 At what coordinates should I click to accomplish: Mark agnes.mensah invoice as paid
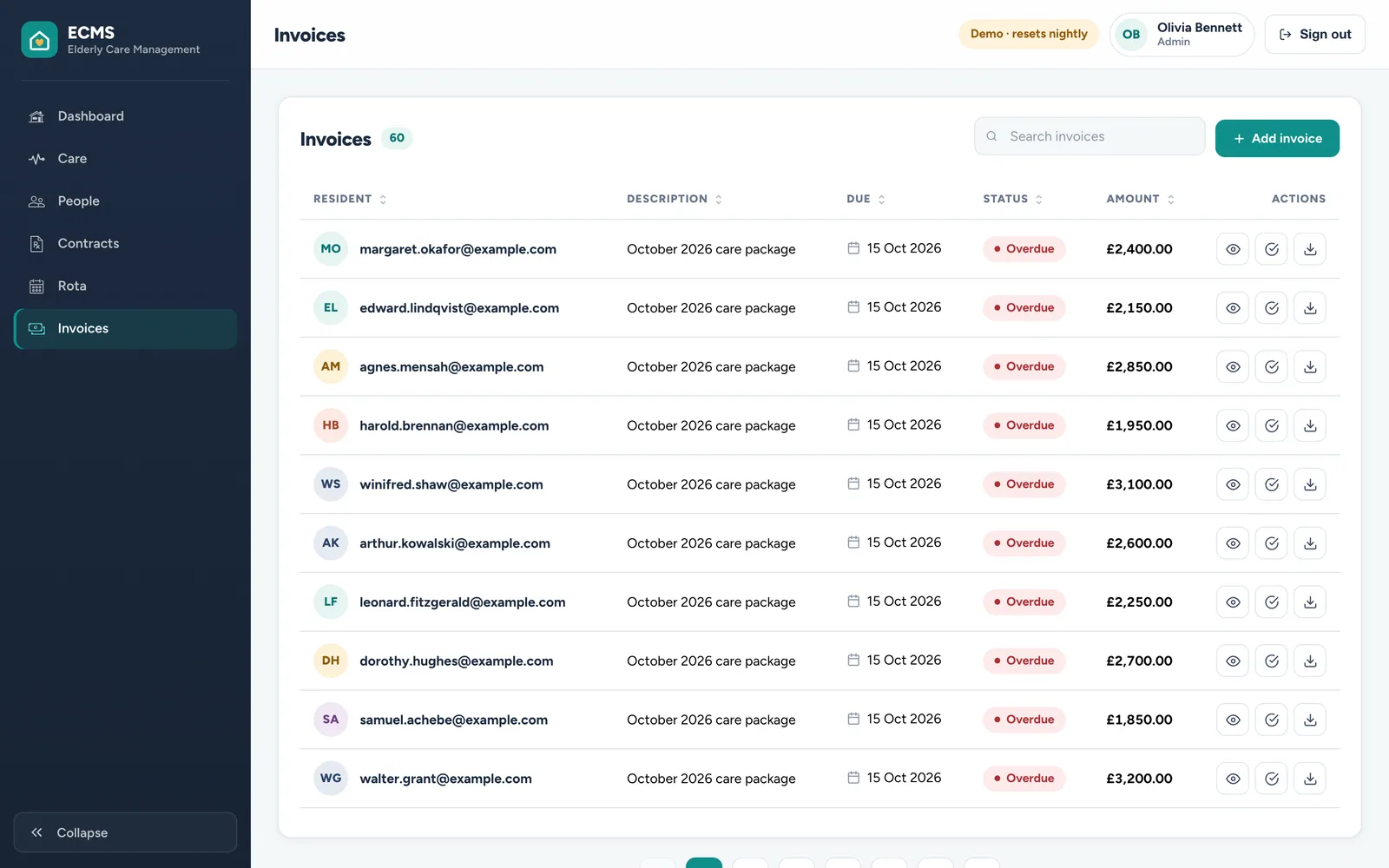pyautogui.click(x=1272, y=367)
